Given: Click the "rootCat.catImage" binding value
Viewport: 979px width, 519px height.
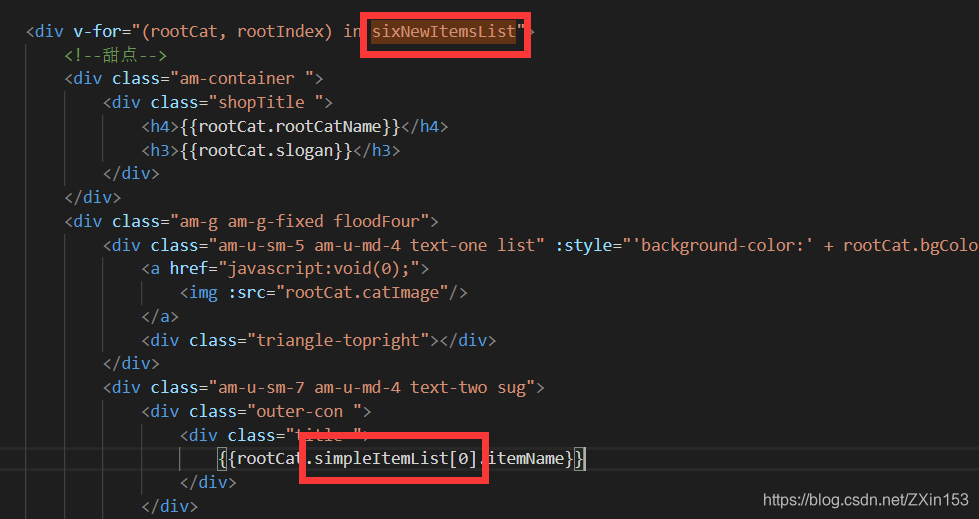Looking at the screenshot, I should (362, 293).
